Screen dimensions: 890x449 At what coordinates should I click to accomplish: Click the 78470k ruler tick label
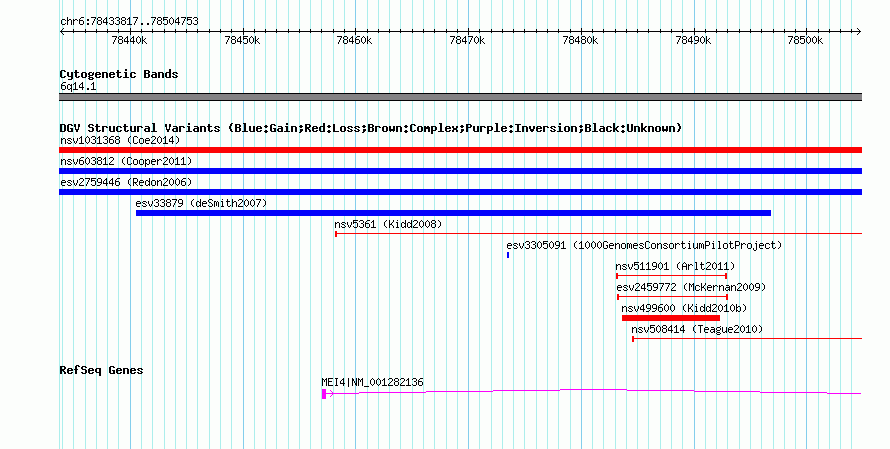point(467,40)
